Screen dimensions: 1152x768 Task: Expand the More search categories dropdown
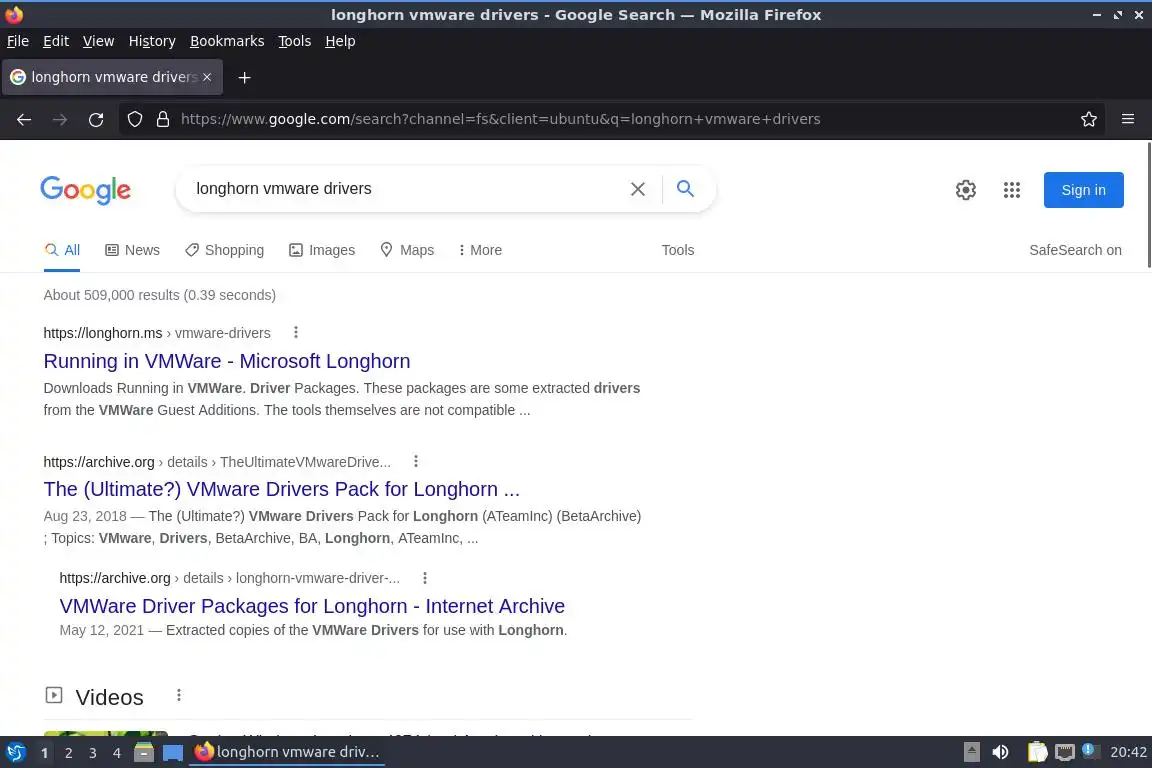click(x=480, y=250)
